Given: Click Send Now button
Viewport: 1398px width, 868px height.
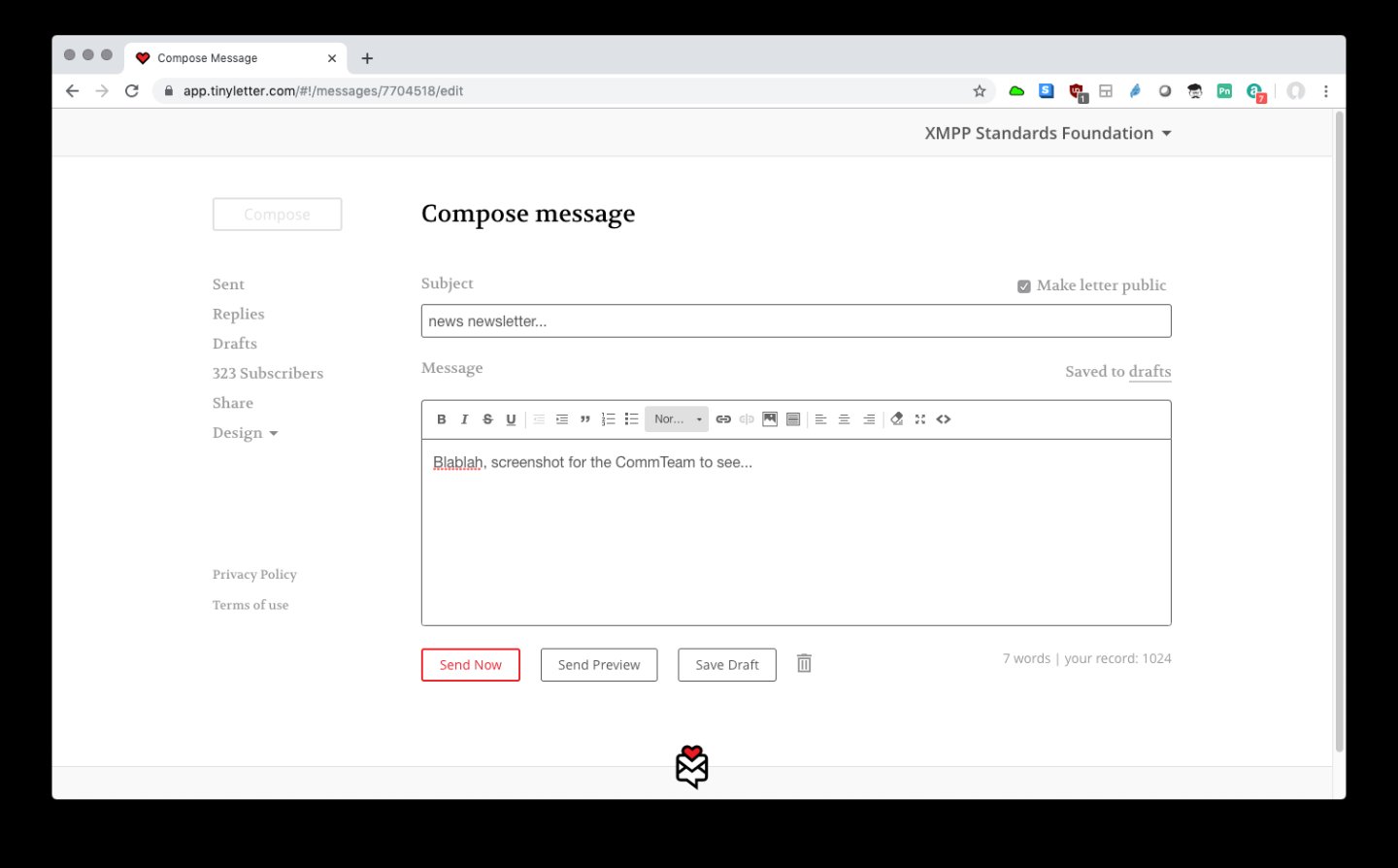Looking at the screenshot, I should coord(471,665).
